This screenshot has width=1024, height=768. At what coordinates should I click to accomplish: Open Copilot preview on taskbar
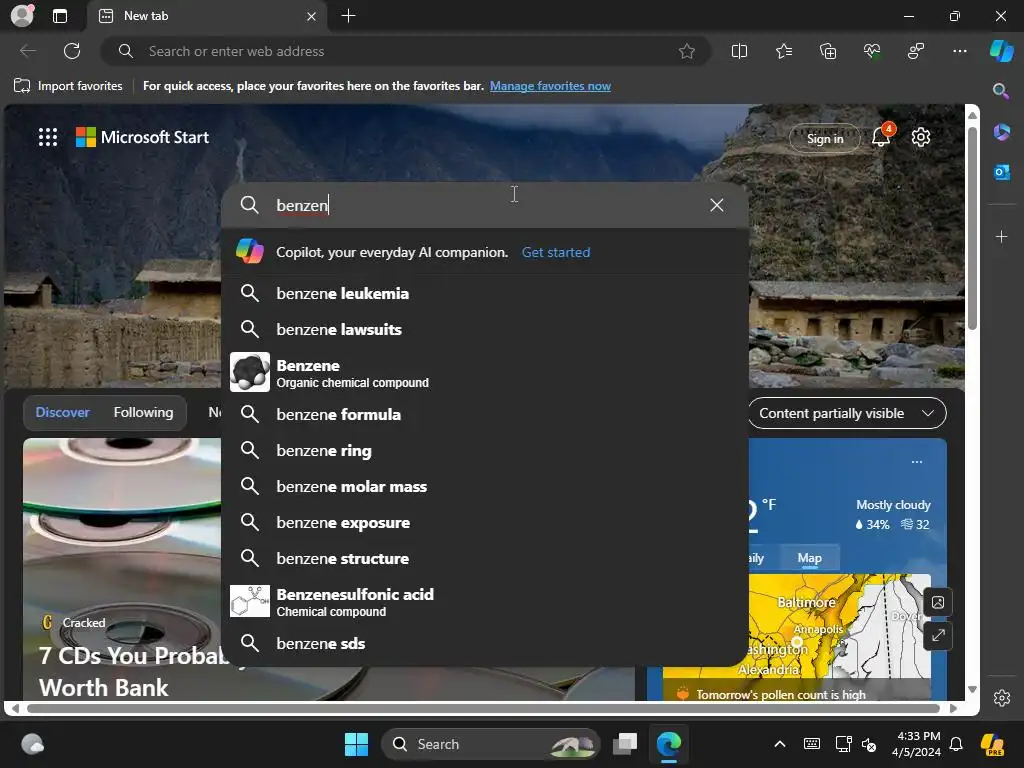click(993, 744)
